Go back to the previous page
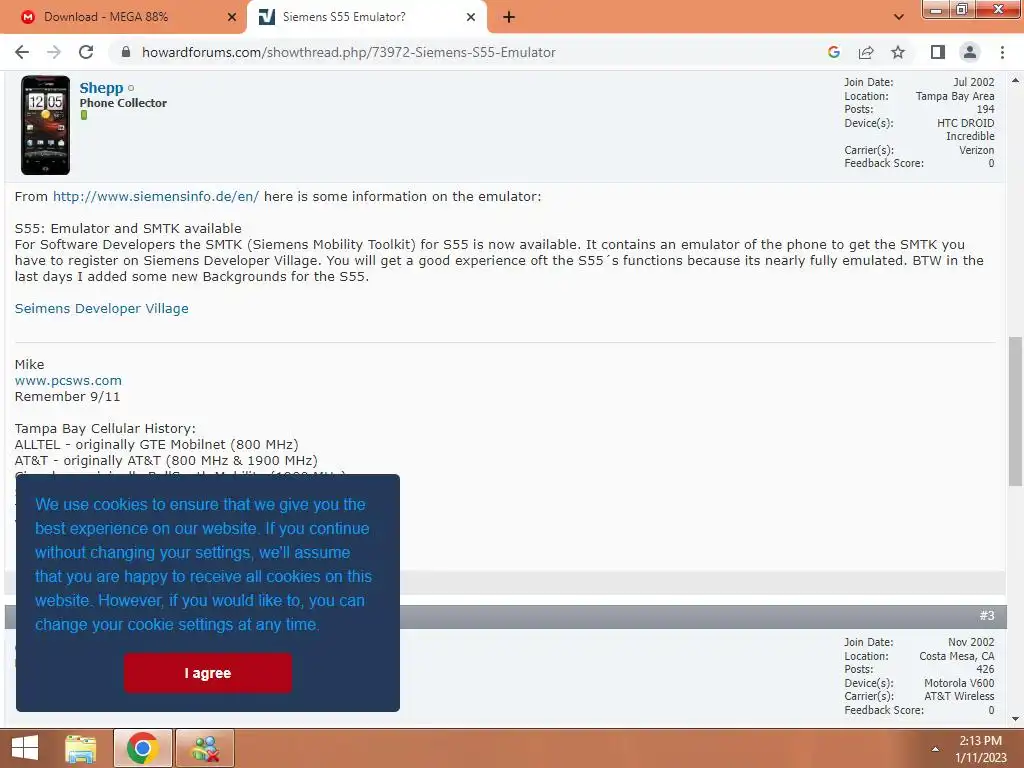This screenshot has height=768, width=1024. (x=22, y=52)
